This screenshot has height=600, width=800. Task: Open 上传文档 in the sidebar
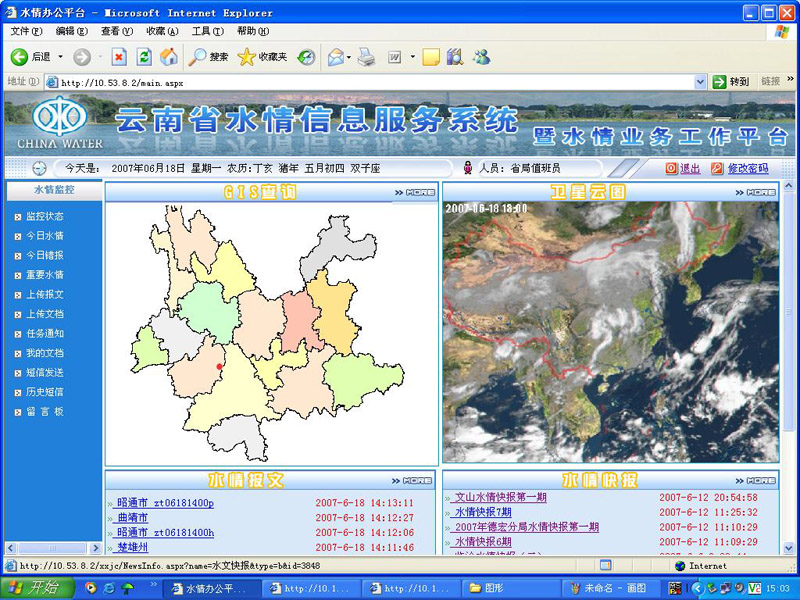(x=45, y=314)
